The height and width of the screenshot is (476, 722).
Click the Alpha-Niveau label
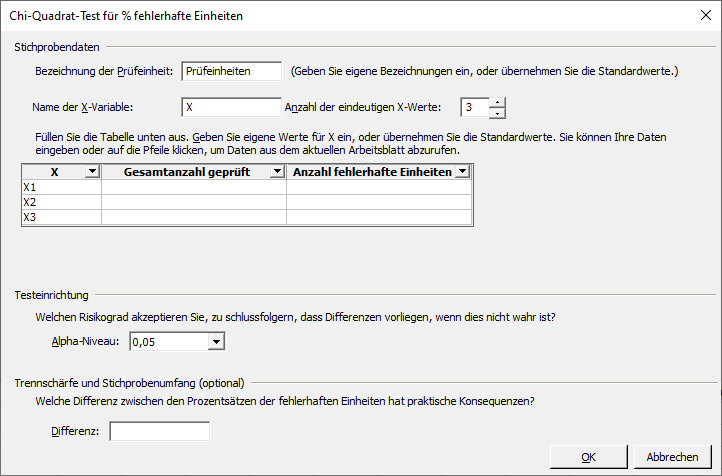pos(85,342)
